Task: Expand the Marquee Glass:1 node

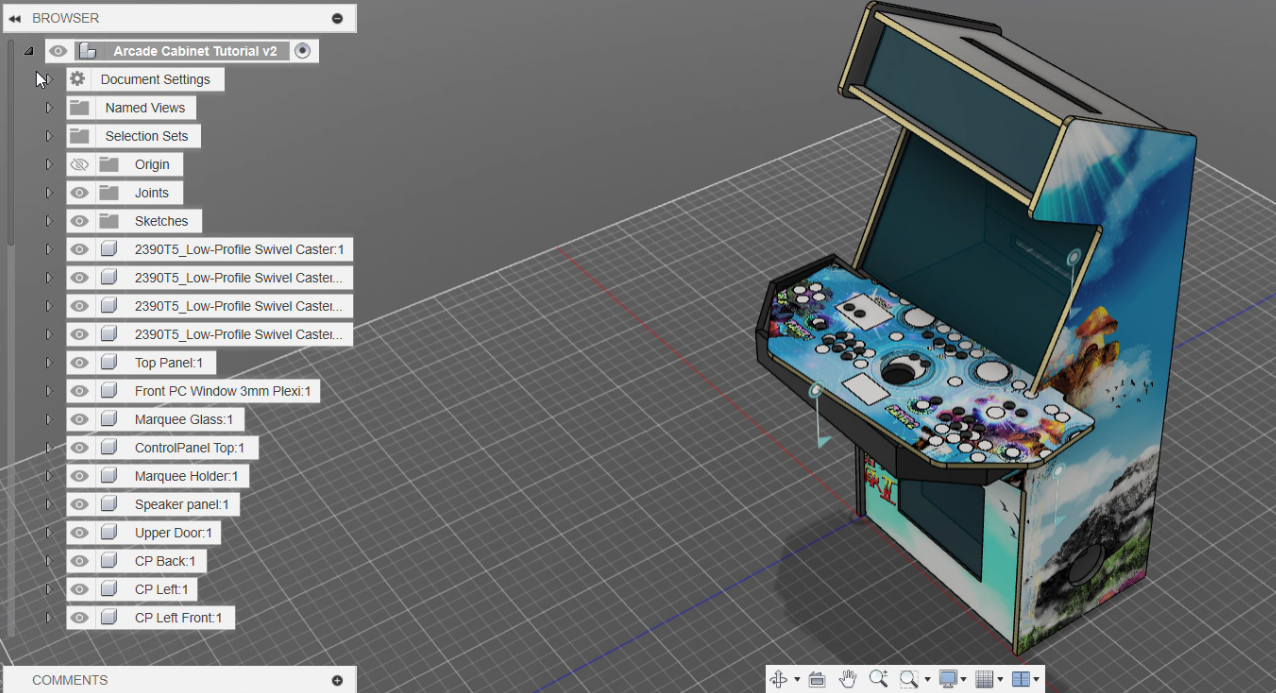Action: pyautogui.click(x=49, y=419)
